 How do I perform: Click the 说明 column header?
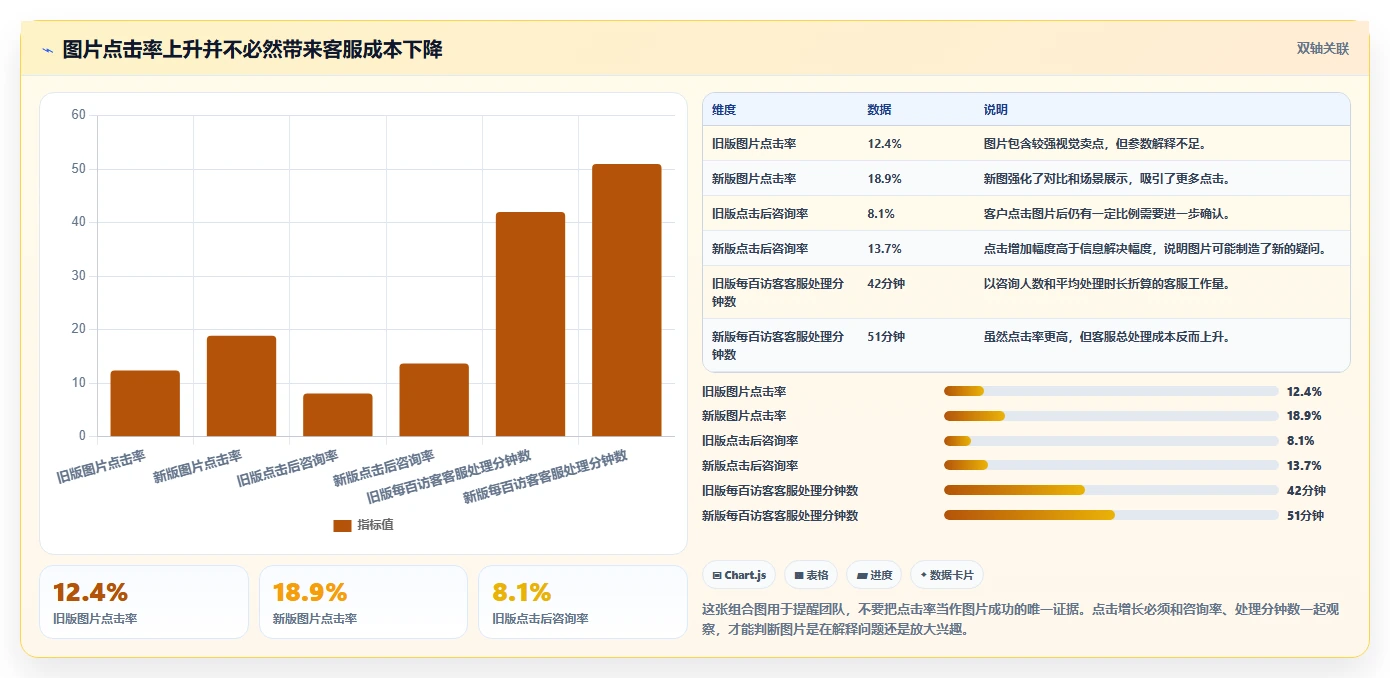[996, 110]
